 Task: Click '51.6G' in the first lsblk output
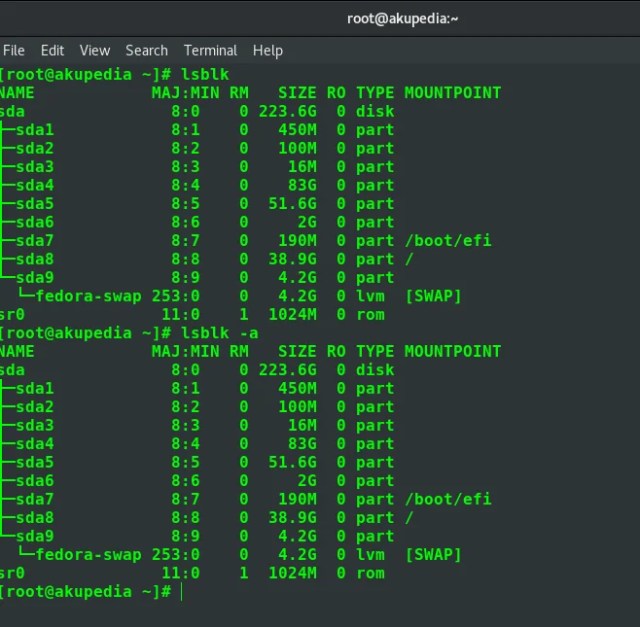pyautogui.click(x=292, y=204)
